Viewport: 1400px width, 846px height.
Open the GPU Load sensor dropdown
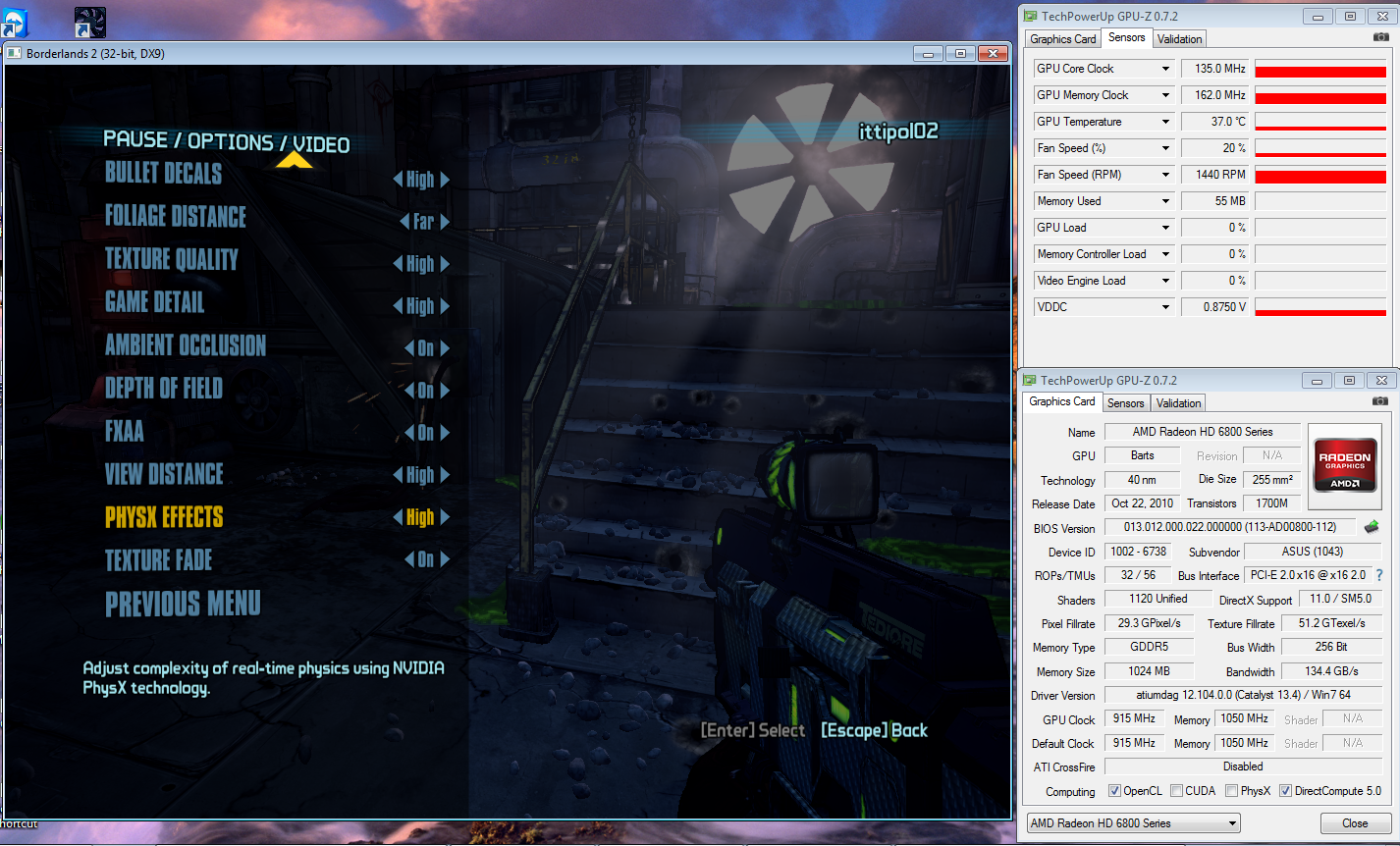tap(1165, 228)
